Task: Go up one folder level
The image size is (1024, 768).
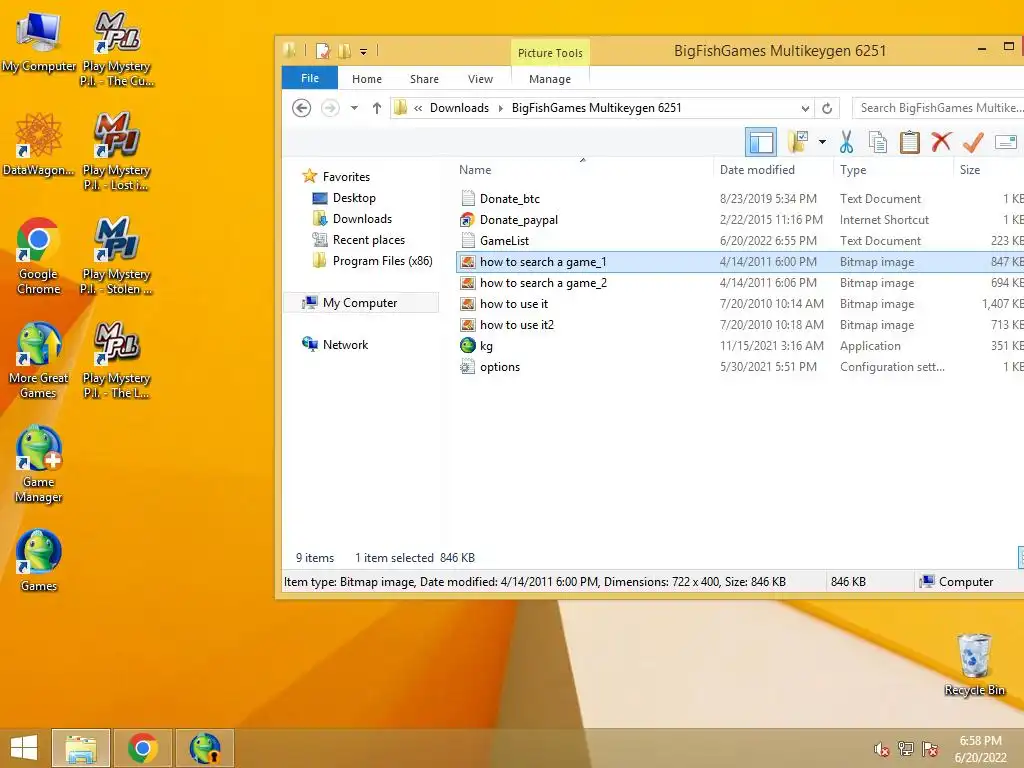Action: click(377, 108)
